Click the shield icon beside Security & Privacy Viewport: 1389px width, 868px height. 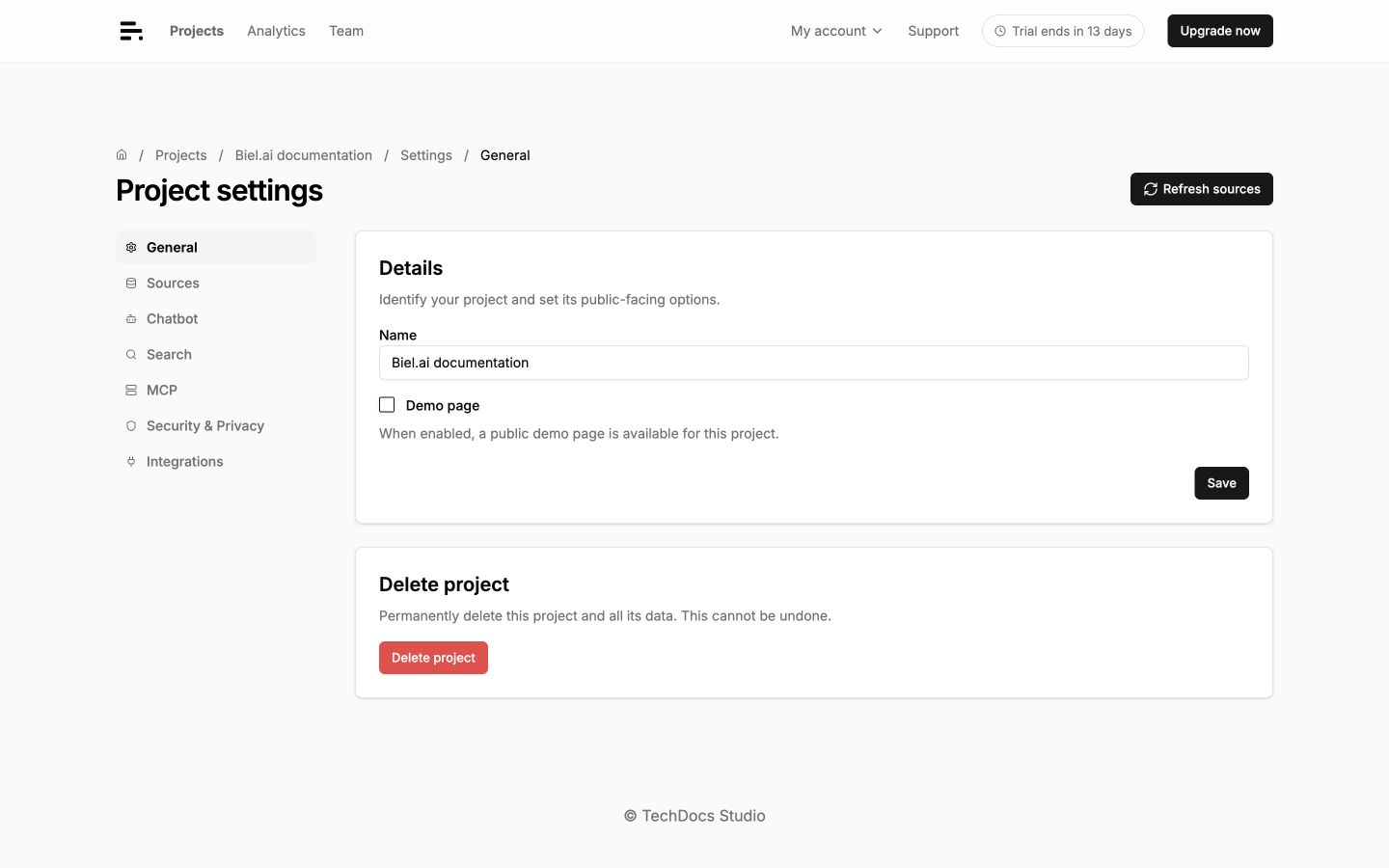click(x=131, y=425)
